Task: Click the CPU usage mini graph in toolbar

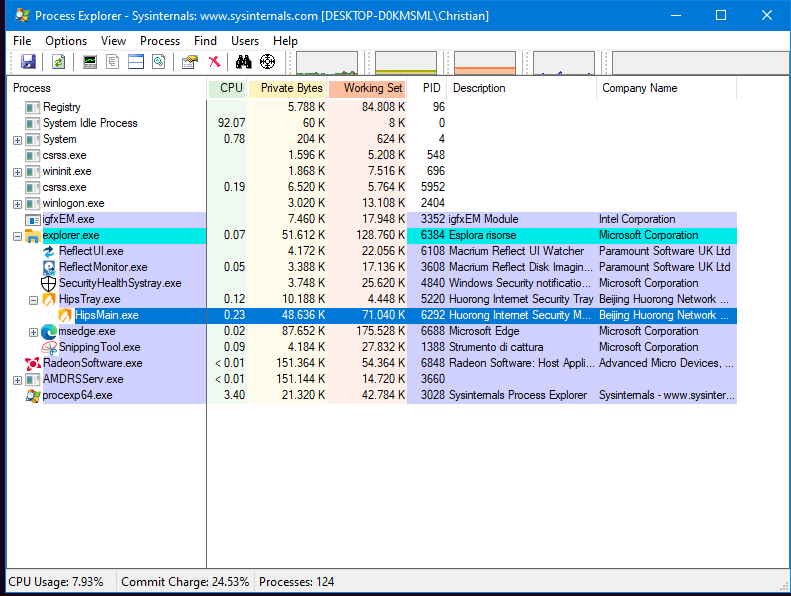Action: (326, 63)
